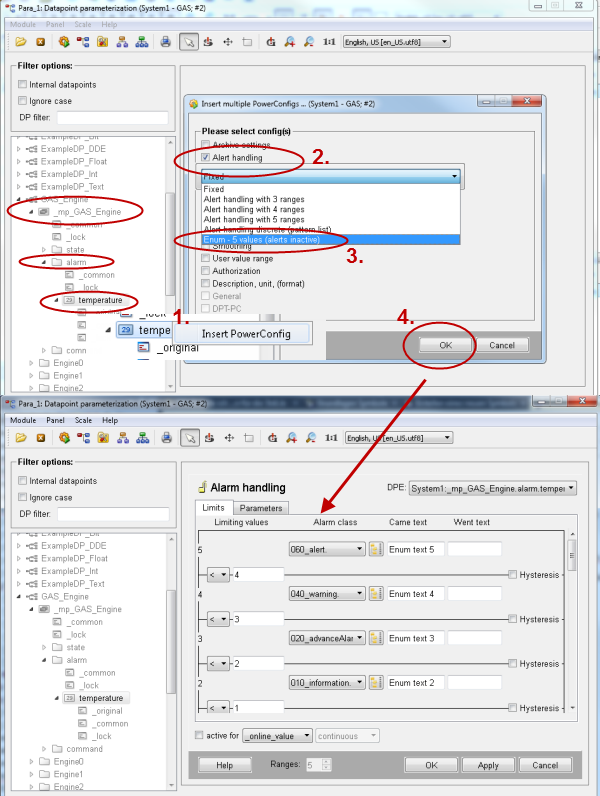Choose Insert PowerConfig from context menu
600x796 pixels.
(x=246, y=333)
